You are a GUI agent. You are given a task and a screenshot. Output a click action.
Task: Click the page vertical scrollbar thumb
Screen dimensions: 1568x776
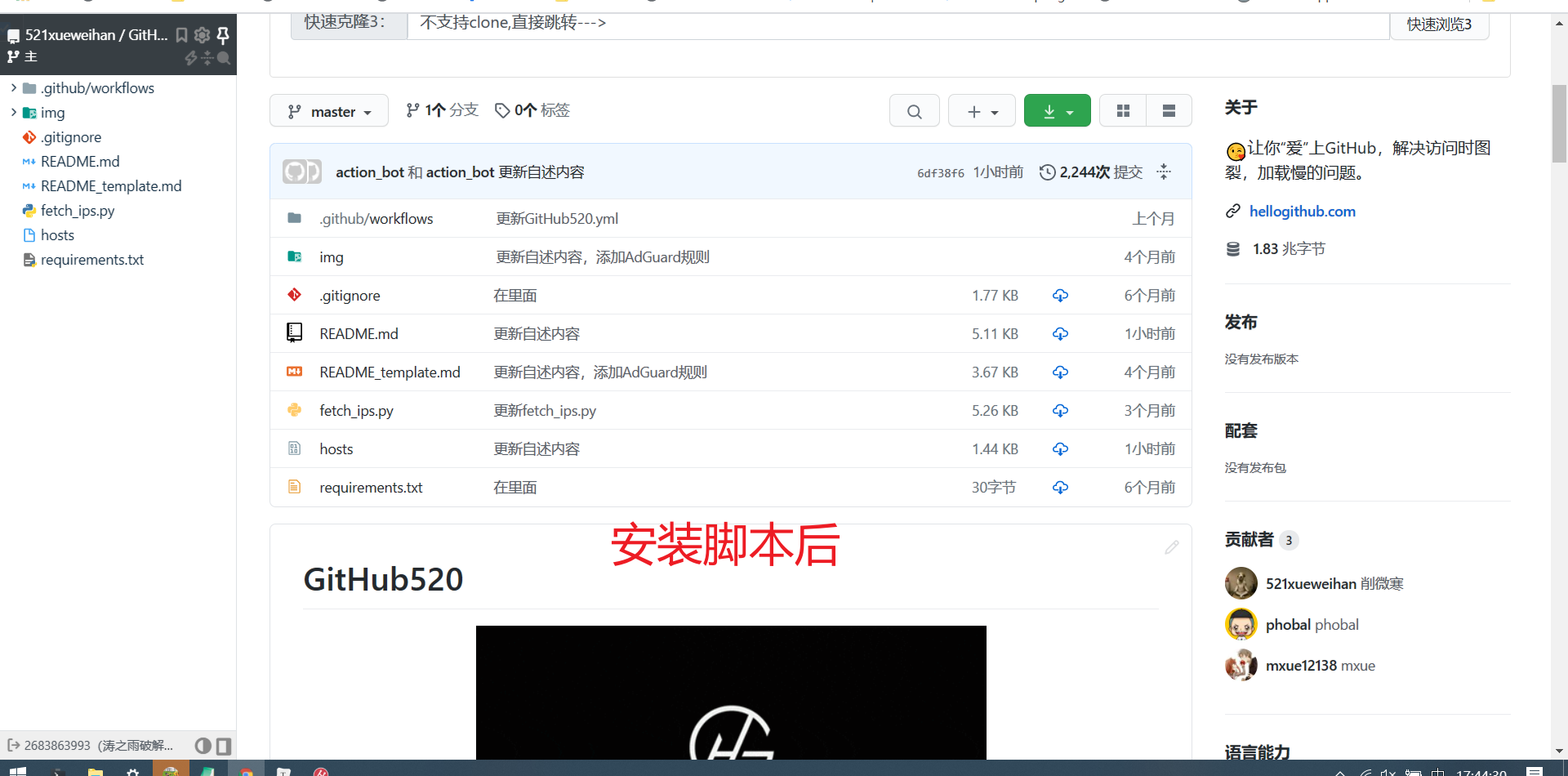1559,123
